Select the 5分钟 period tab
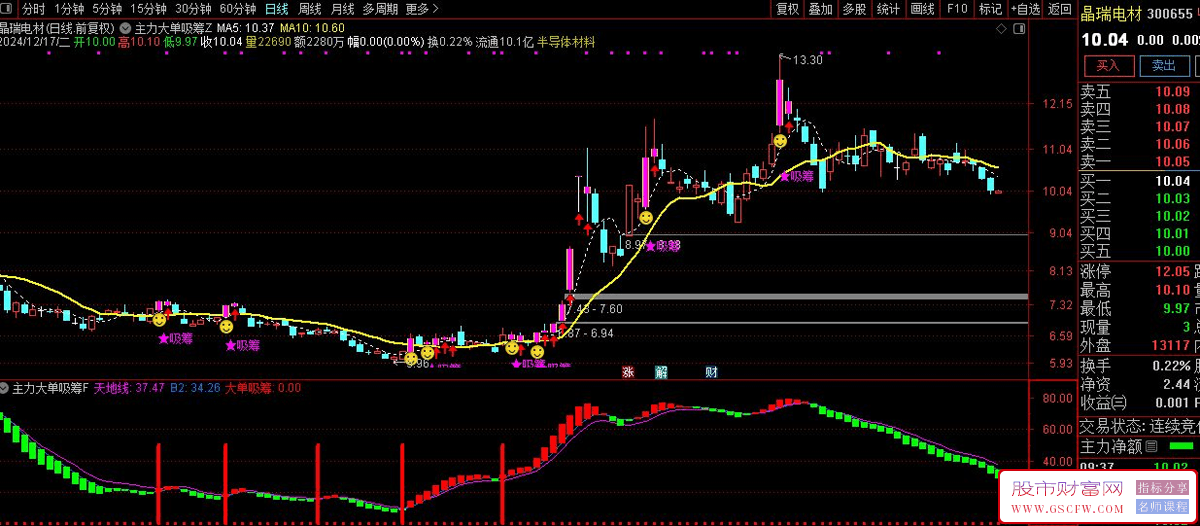Image resolution: width=1200 pixels, height=526 pixels. 108,9
